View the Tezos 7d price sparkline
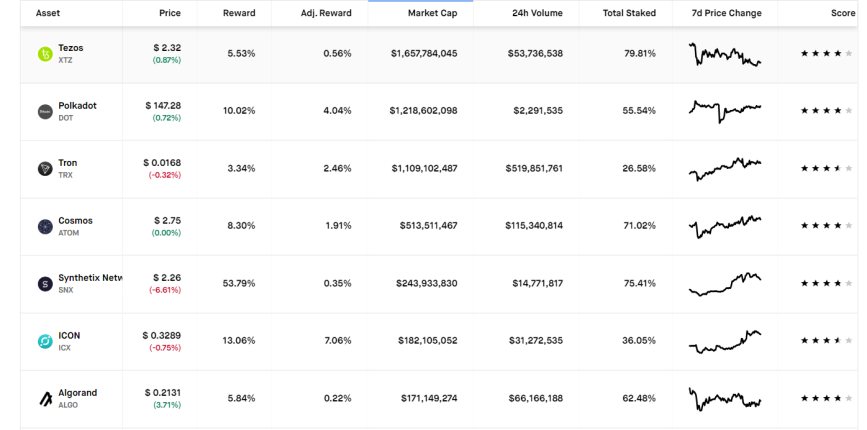The image size is (867, 430). click(725, 54)
